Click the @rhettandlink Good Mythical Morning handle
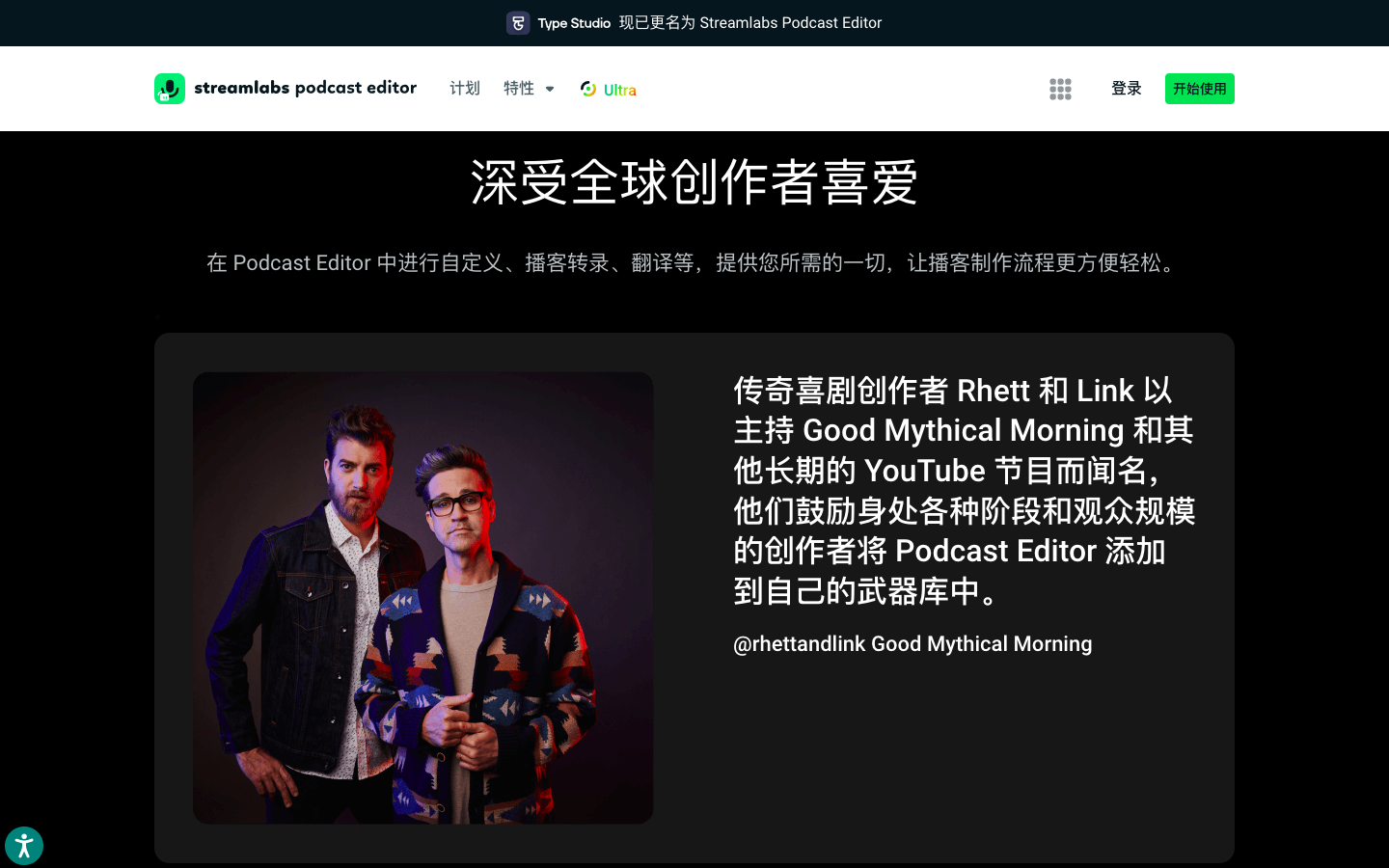This screenshot has width=1389, height=868. pyautogui.click(x=912, y=643)
